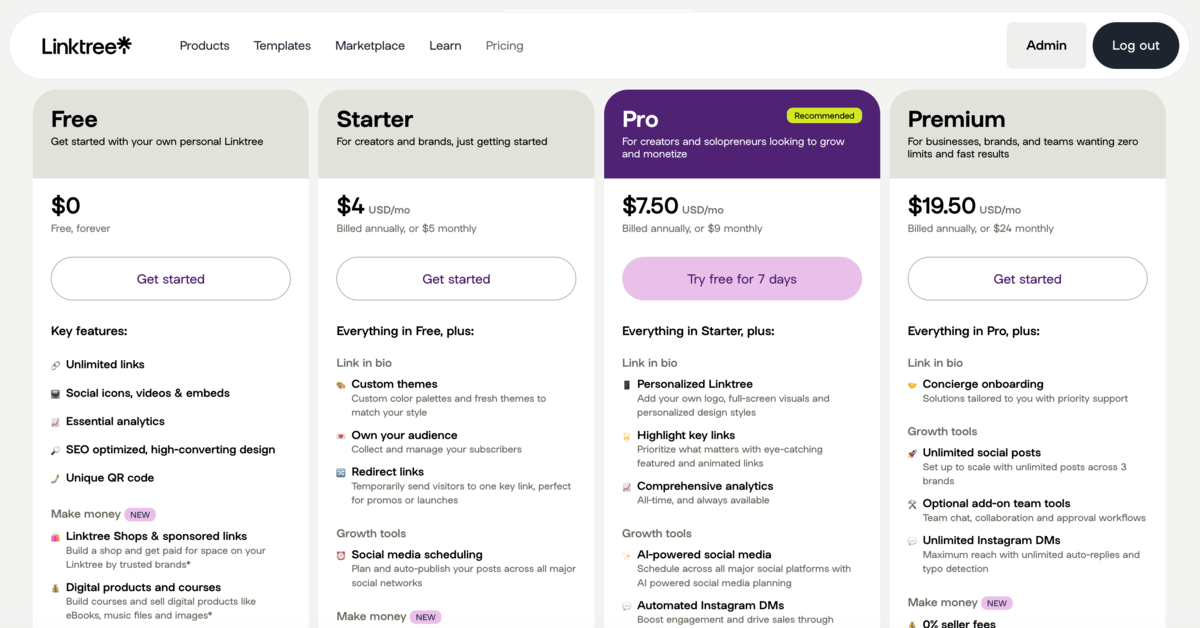Viewport: 1200px width, 628px height.
Task: Click the Custom themes palette icon
Action: coord(341,385)
